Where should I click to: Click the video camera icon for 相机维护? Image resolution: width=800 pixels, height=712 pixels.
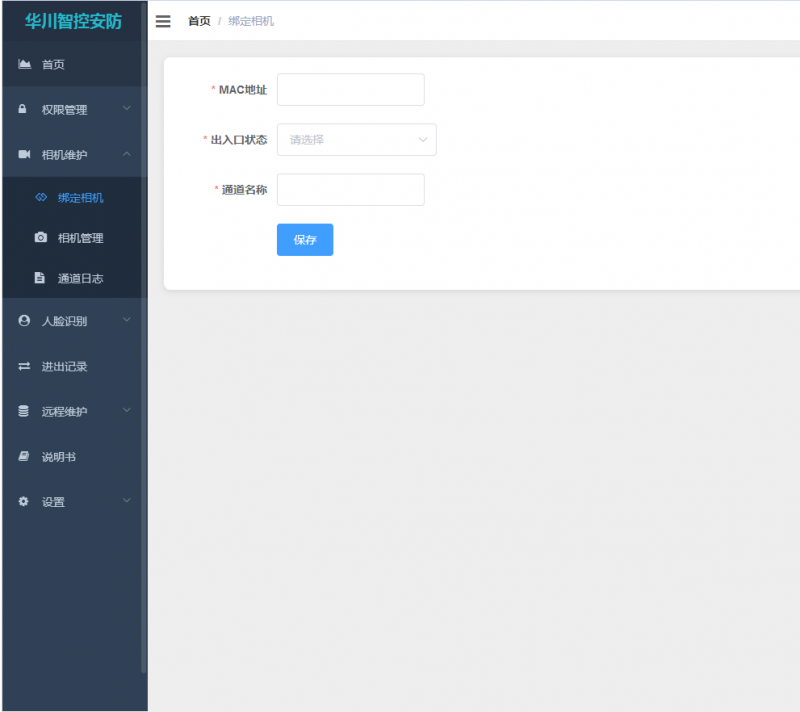click(x=24, y=154)
